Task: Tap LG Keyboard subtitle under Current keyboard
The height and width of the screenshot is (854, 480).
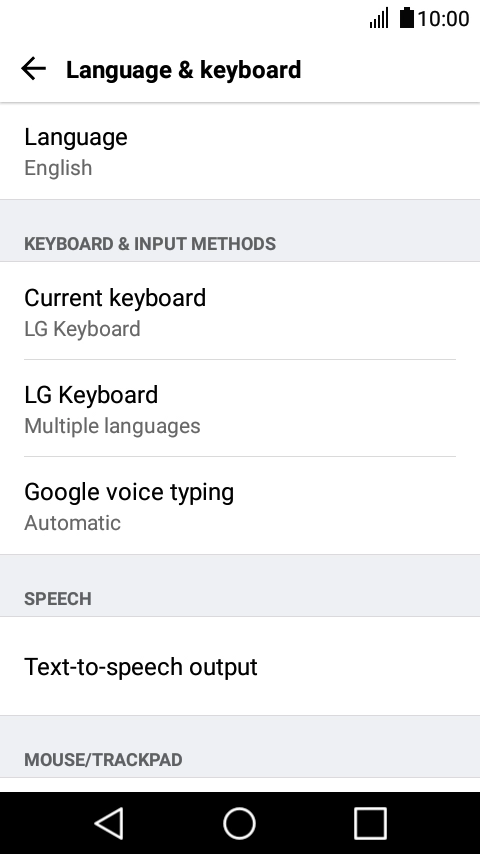Action: click(x=82, y=329)
